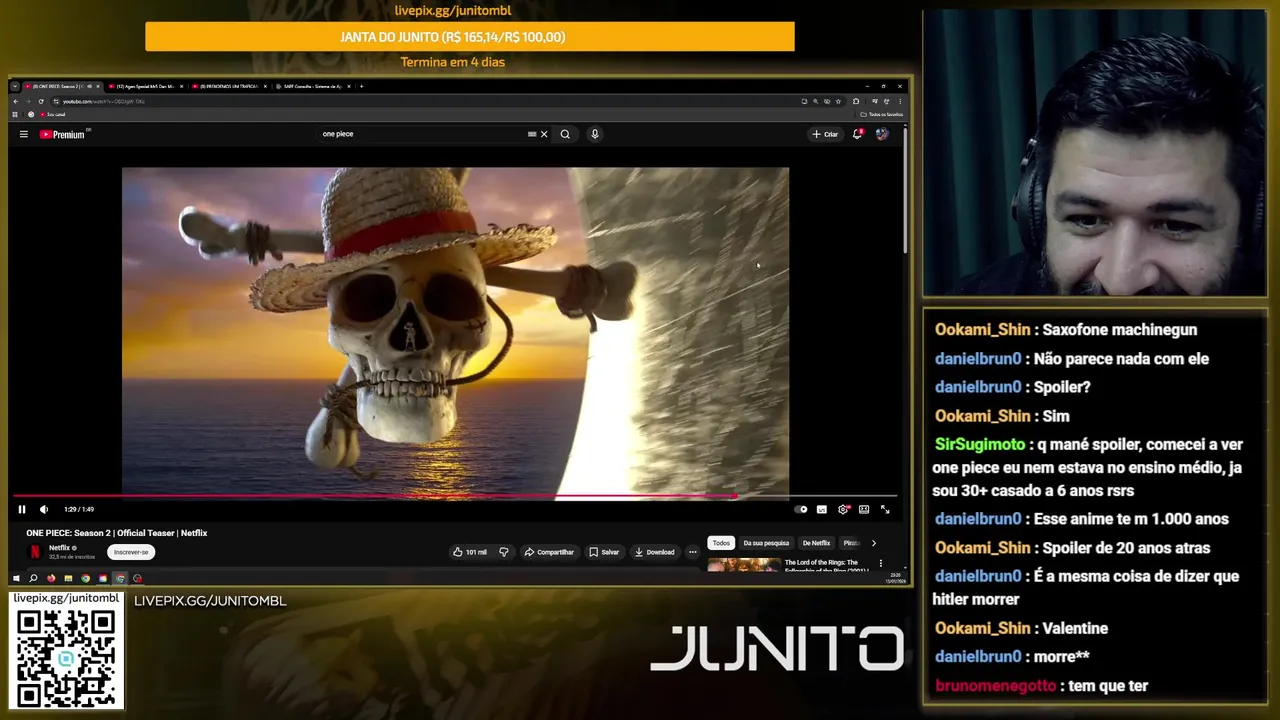The image size is (1280, 720).
Task: Reload the page with refresh icon
Action: [40, 101]
